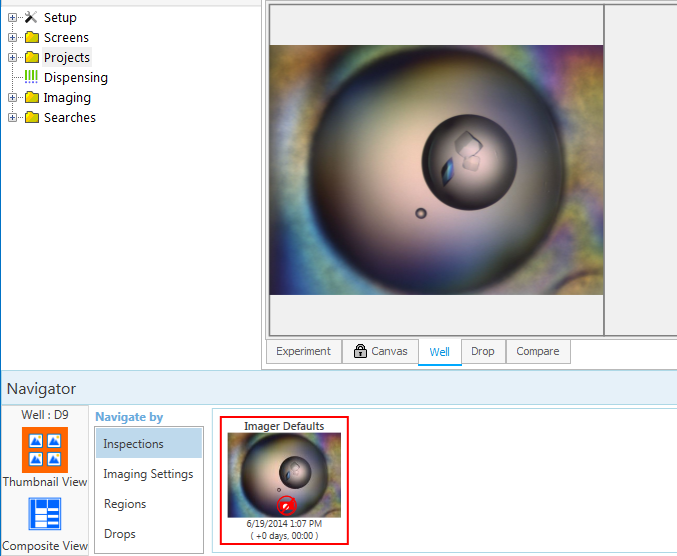Click the Thumbnail View label

[45, 482]
